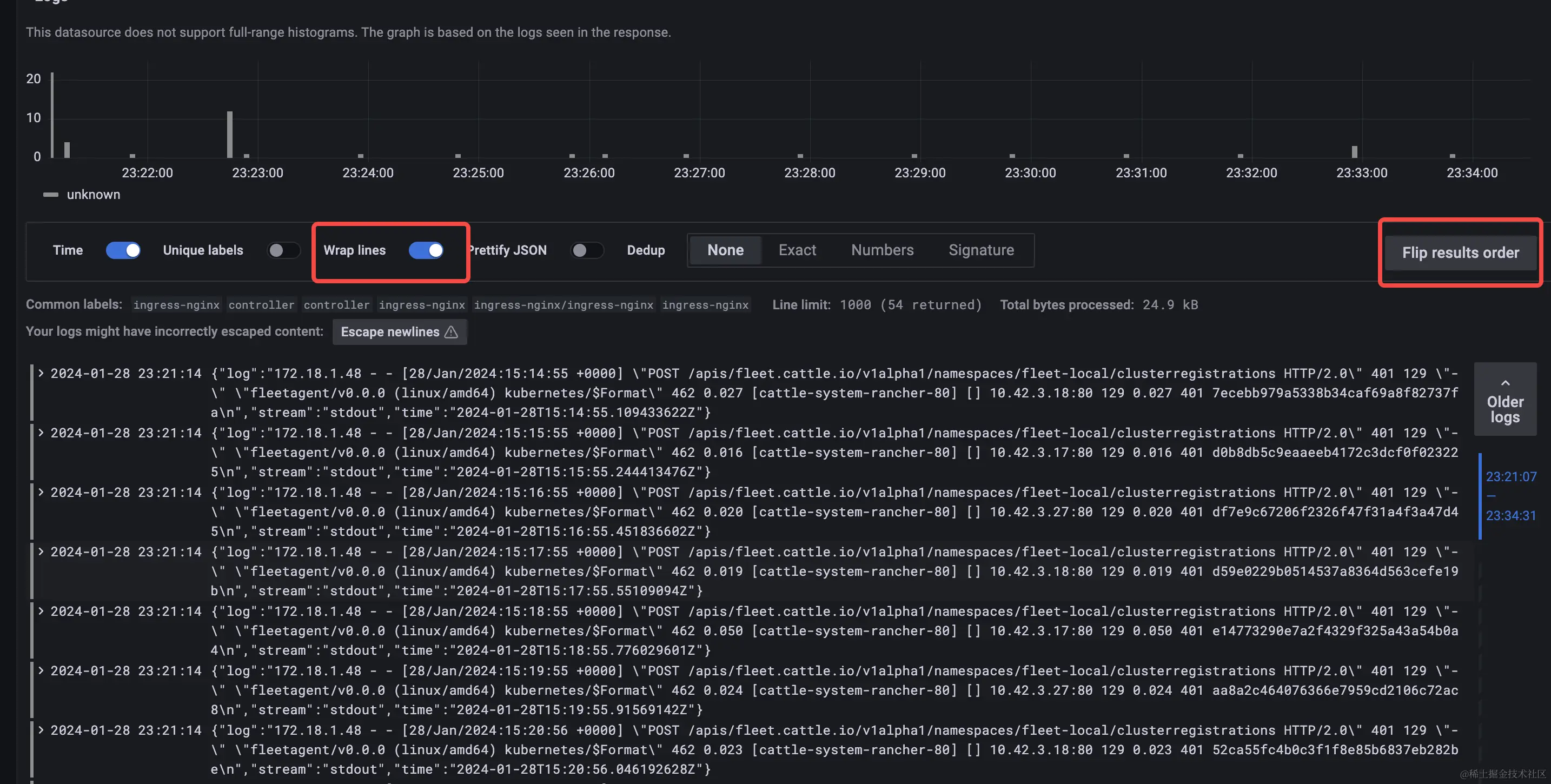Viewport: 1551px width, 784px height.
Task: Click the 23:34:31 log page range end
Action: coord(1510,515)
